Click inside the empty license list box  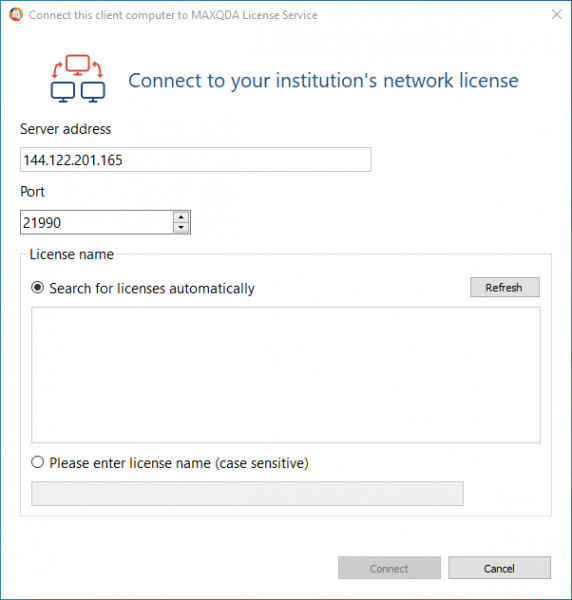[x=286, y=375]
